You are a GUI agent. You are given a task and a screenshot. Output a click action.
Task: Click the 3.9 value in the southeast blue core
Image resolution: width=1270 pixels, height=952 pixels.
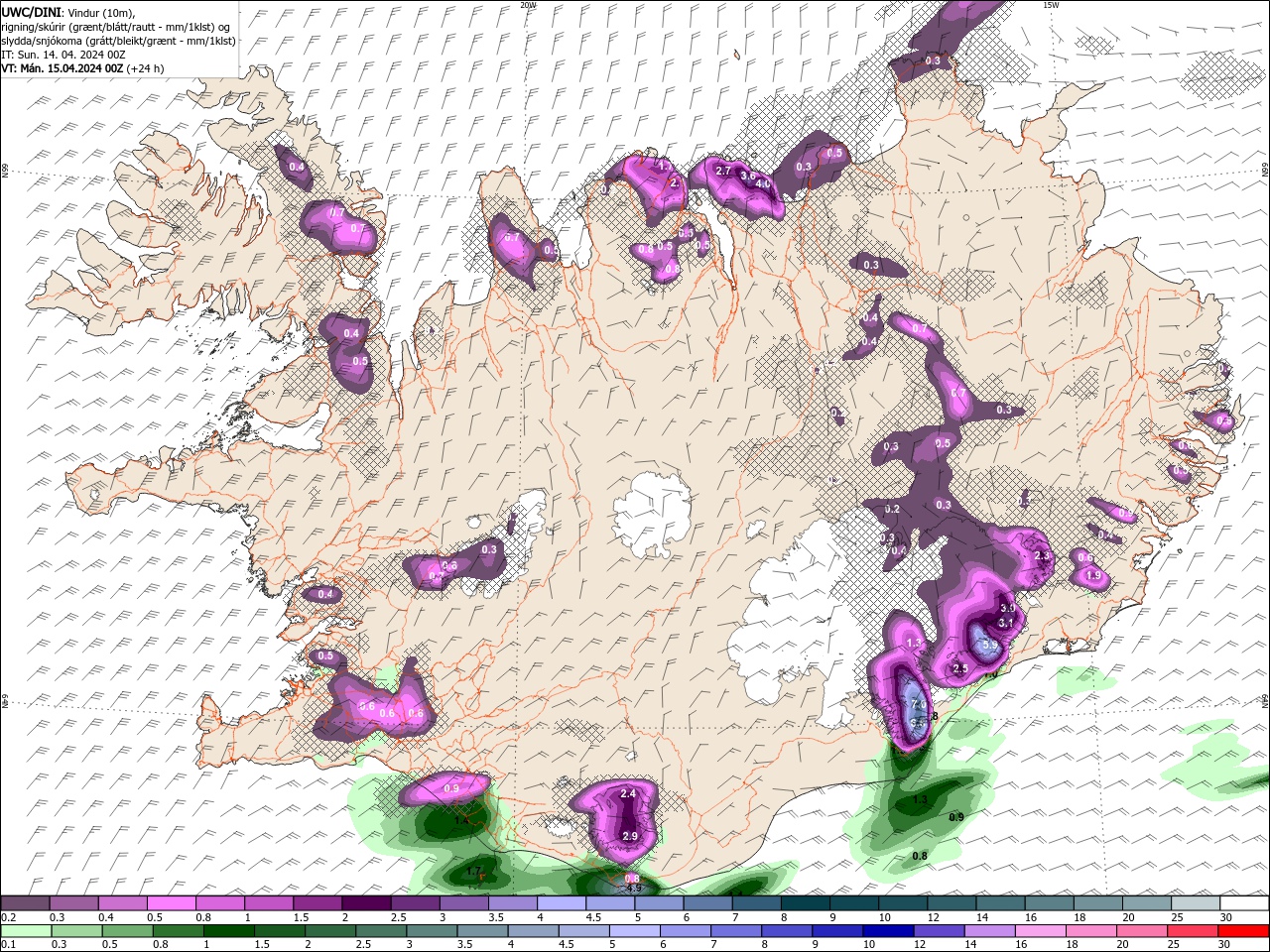990,645
